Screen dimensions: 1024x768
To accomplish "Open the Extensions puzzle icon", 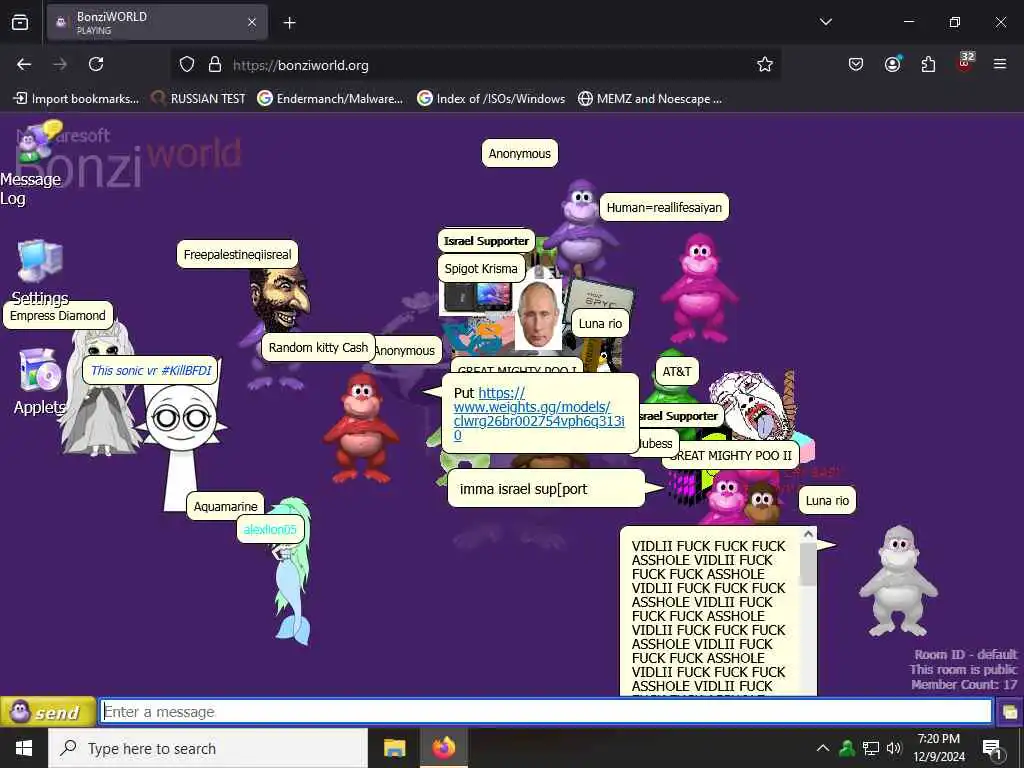I will click(x=928, y=65).
